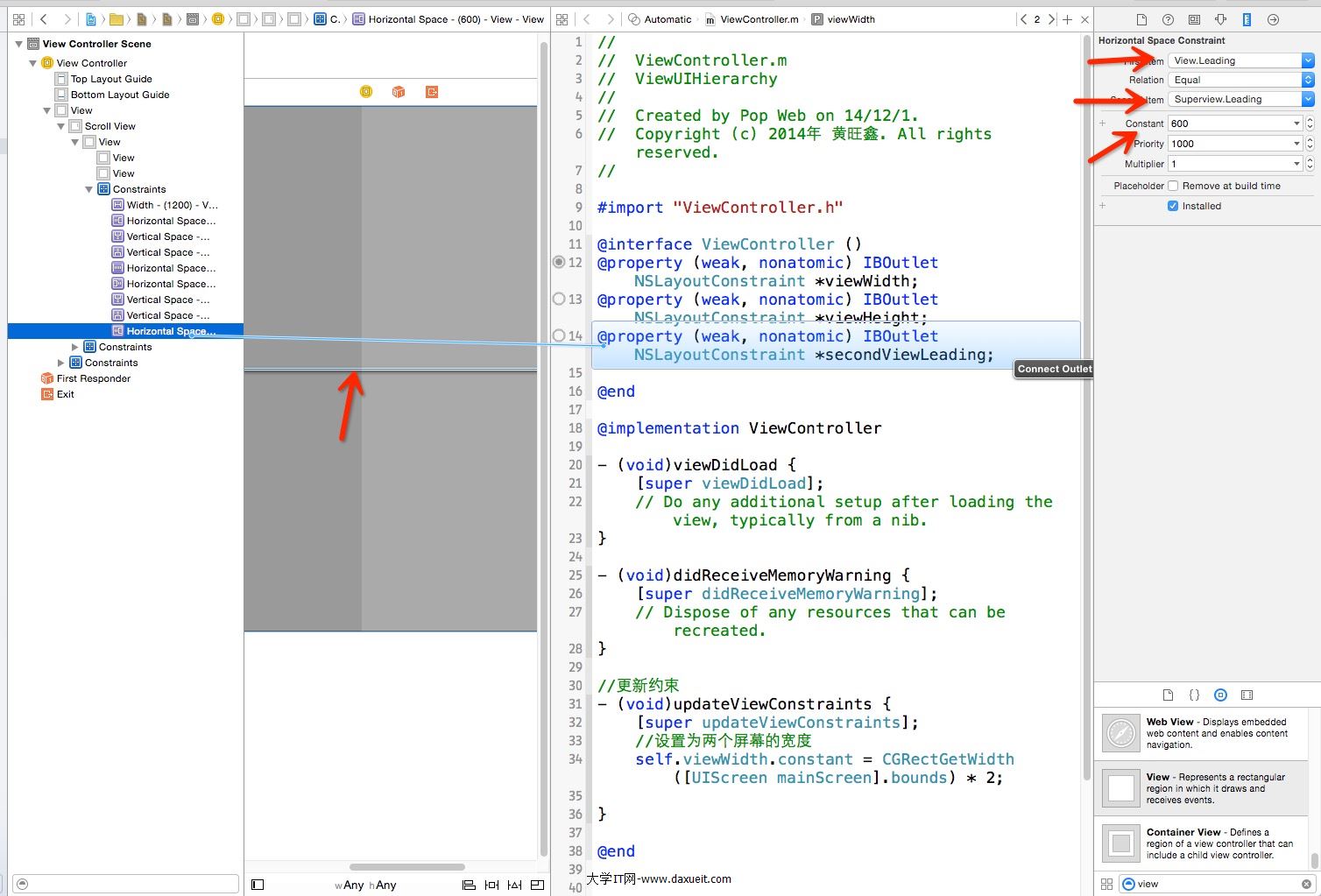
Task: Select ViewController.m in the jump bar
Action: click(759, 19)
